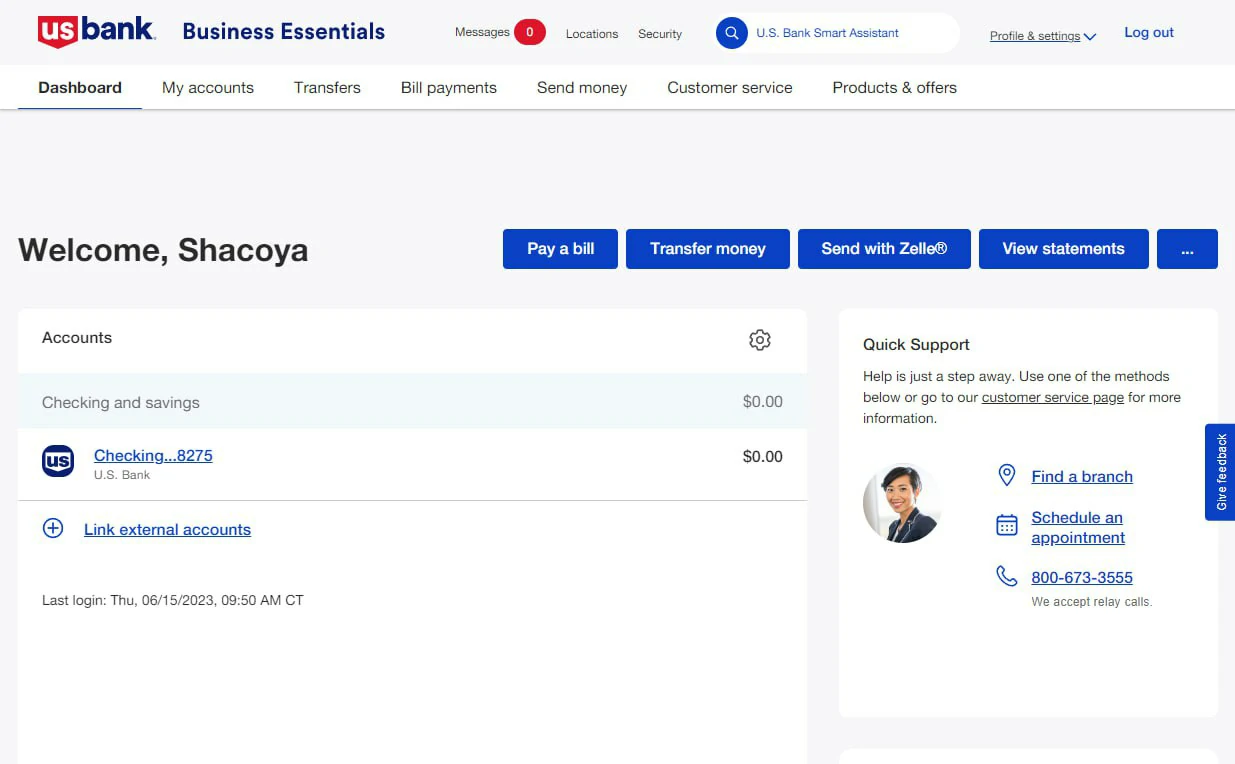Select the Send money tab
1235x764 pixels.
(582, 88)
